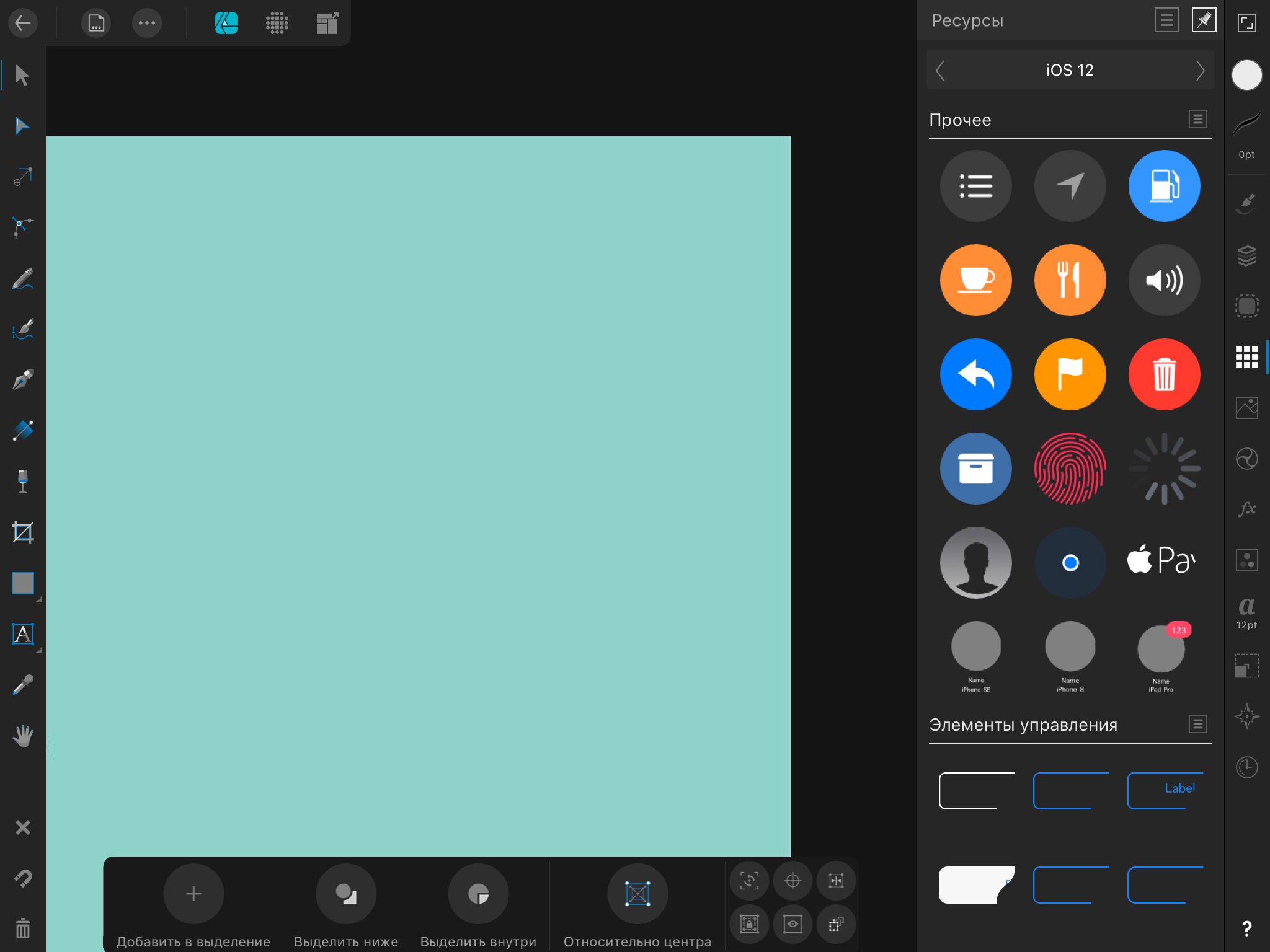Go to next assets category after iOS 12
The image size is (1270, 952).
(1201, 70)
